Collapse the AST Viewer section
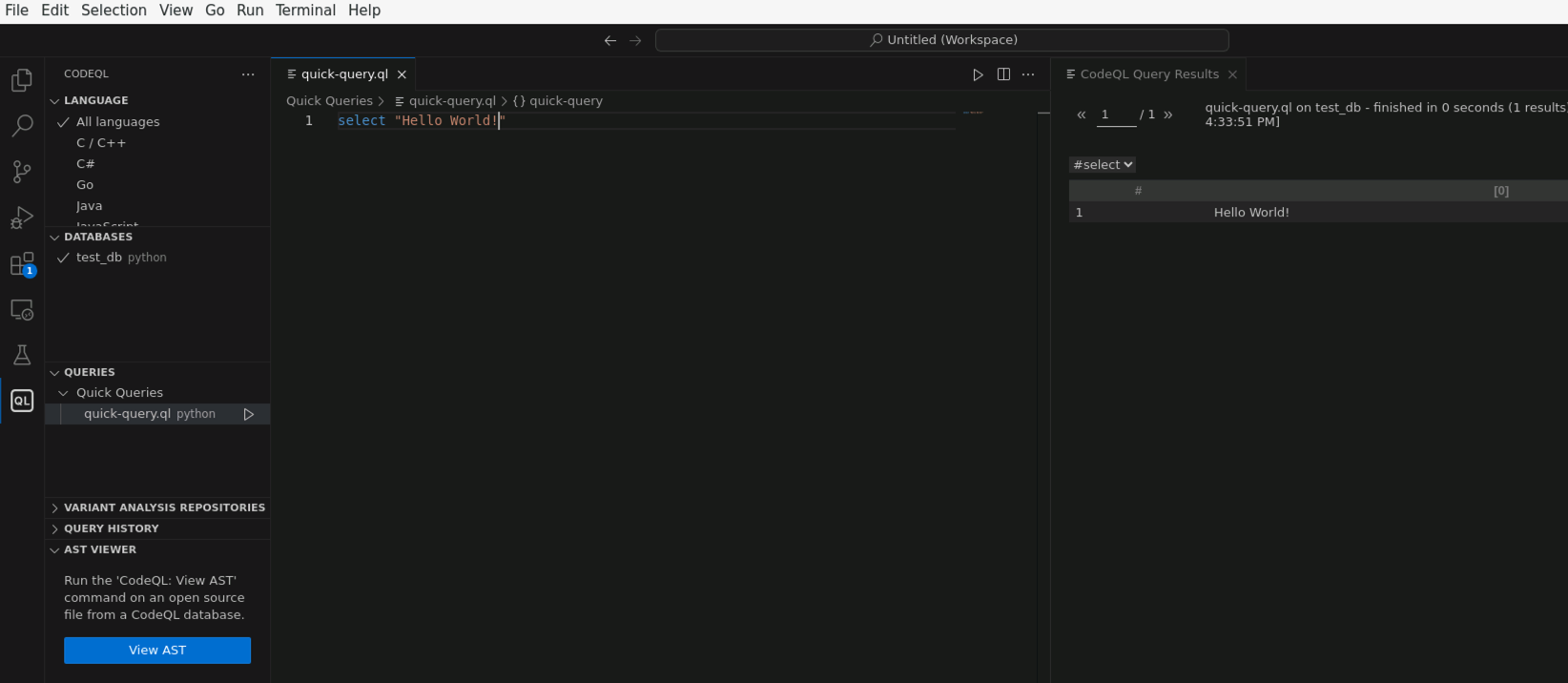Screen dimensions: 1568x683 [x=54, y=549]
